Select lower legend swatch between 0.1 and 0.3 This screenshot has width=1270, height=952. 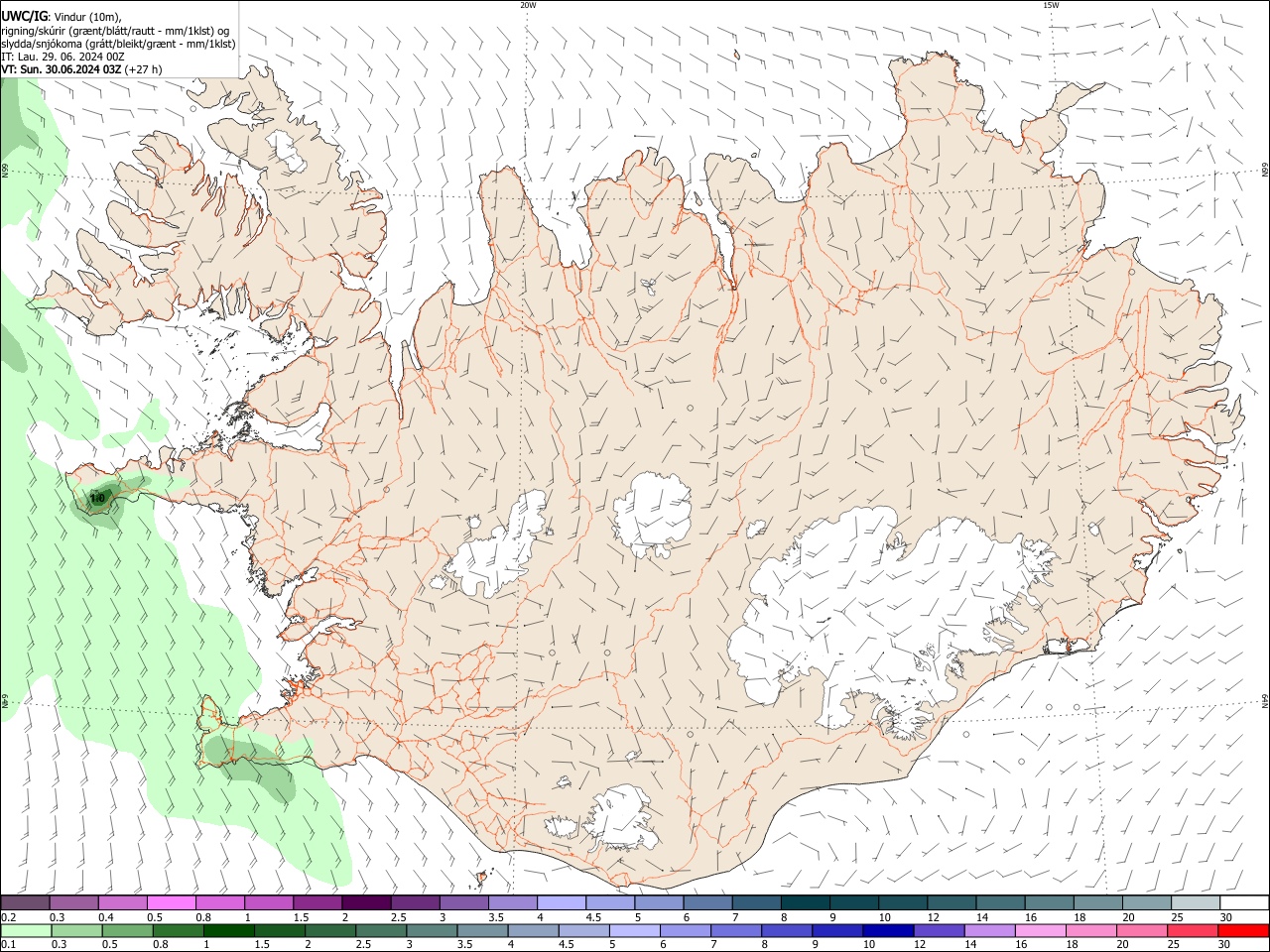click(x=26, y=930)
